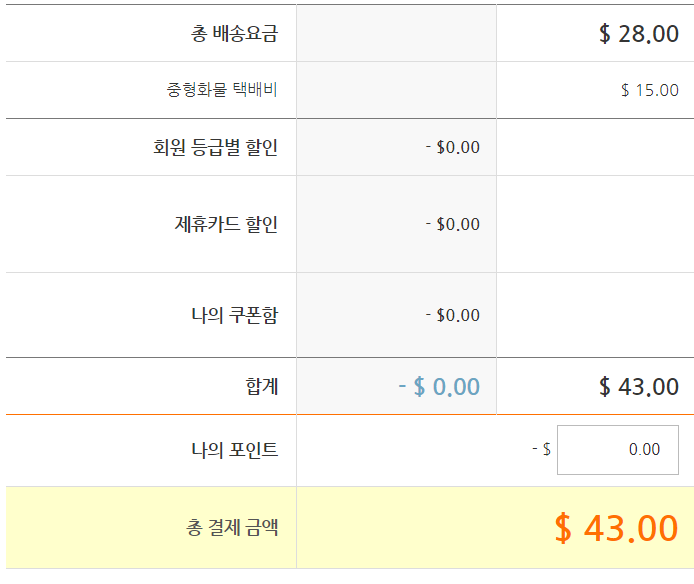The width and height of the screenshot is (694, 584).
Task: Select the $ 28.00 total shipping amount
Action: 638,34
